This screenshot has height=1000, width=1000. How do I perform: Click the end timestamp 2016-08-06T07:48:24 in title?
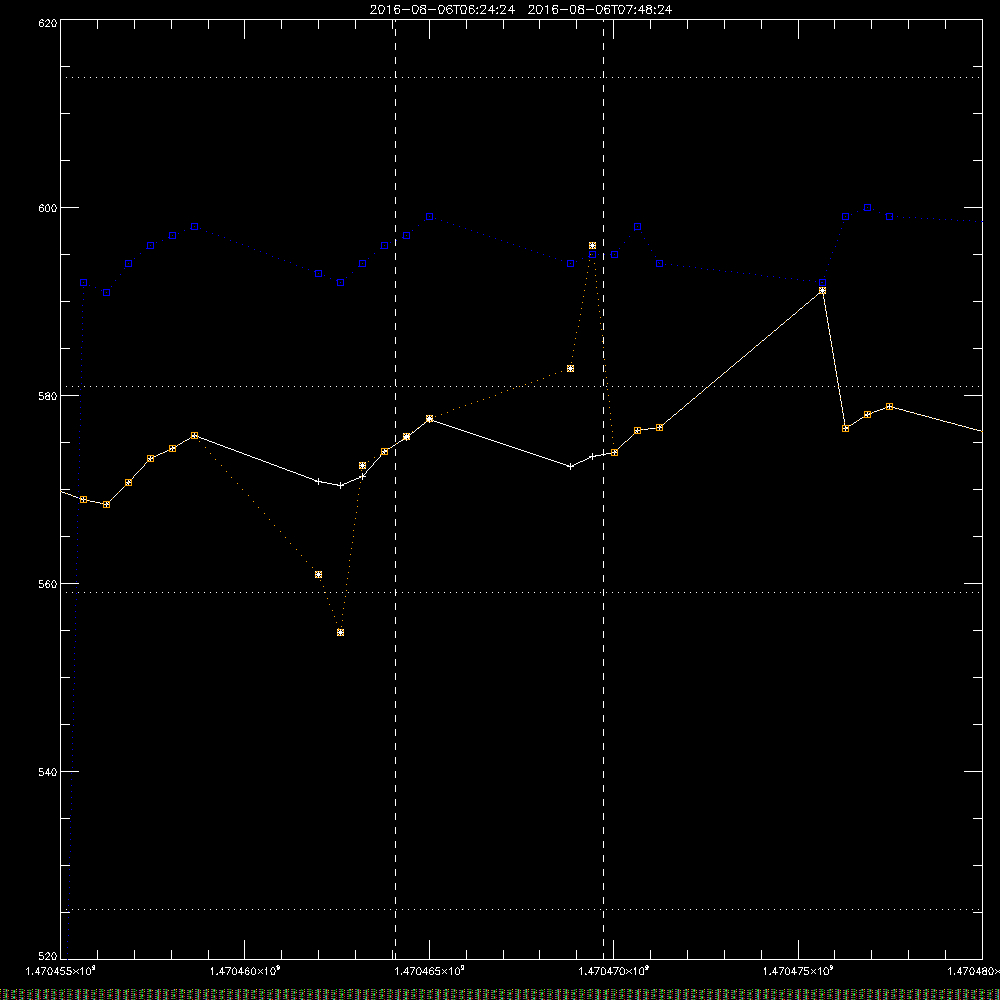(x=599, y=10)
